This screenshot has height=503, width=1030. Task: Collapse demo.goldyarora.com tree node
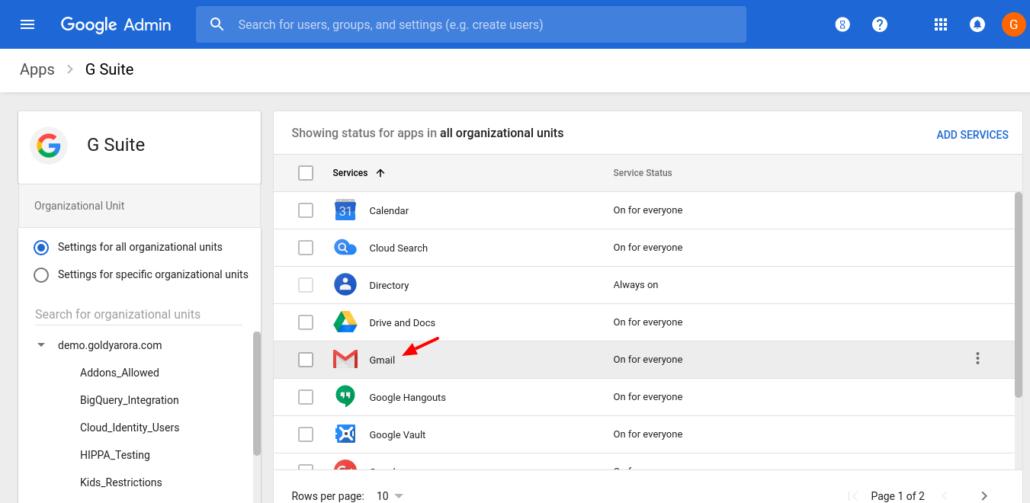pyautogui.click(x=41, y=345)
